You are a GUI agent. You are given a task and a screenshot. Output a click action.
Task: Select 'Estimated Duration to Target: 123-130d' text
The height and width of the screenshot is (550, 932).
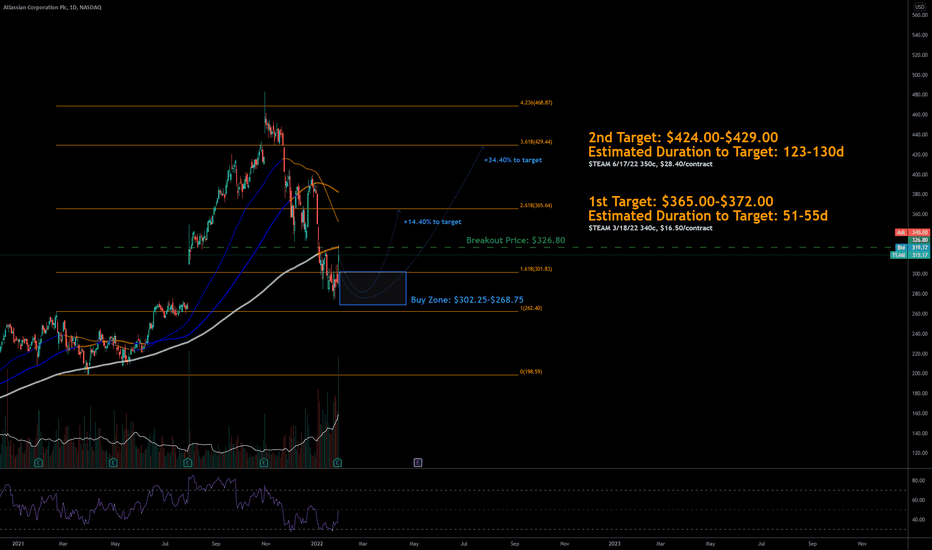[x=716, y=152]
